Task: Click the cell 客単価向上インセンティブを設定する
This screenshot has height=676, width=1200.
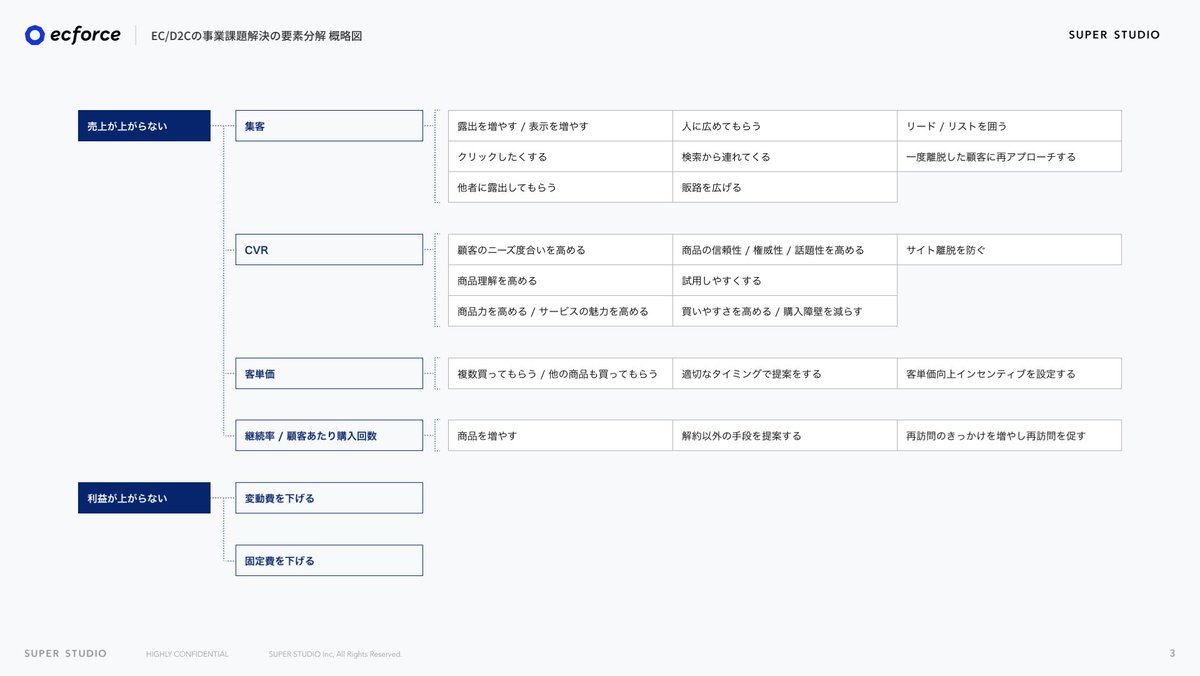Action: 1009,374
